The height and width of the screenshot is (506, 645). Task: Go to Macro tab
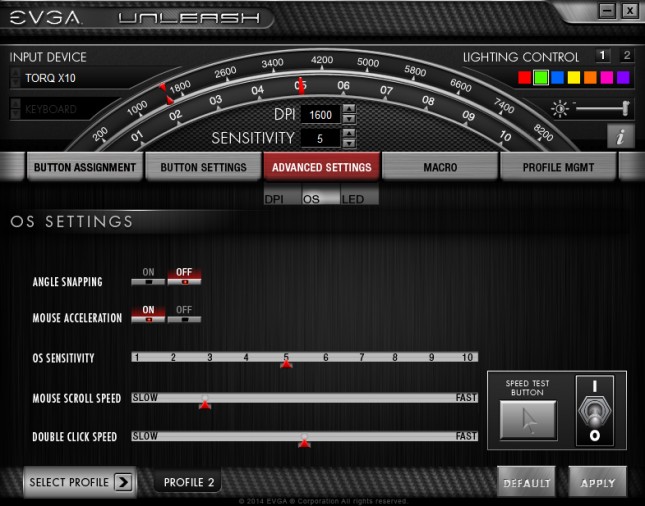coord(440,167)
